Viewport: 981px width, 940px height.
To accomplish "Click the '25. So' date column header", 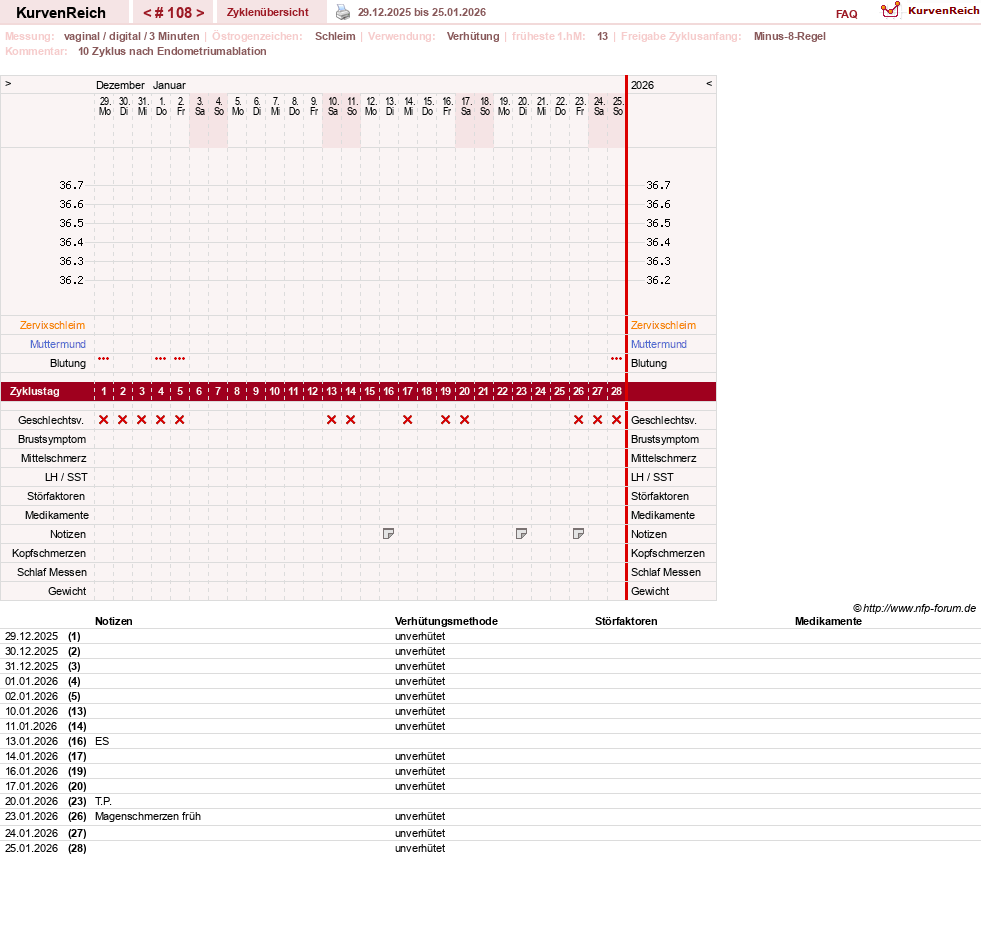I will pos(618,106).
